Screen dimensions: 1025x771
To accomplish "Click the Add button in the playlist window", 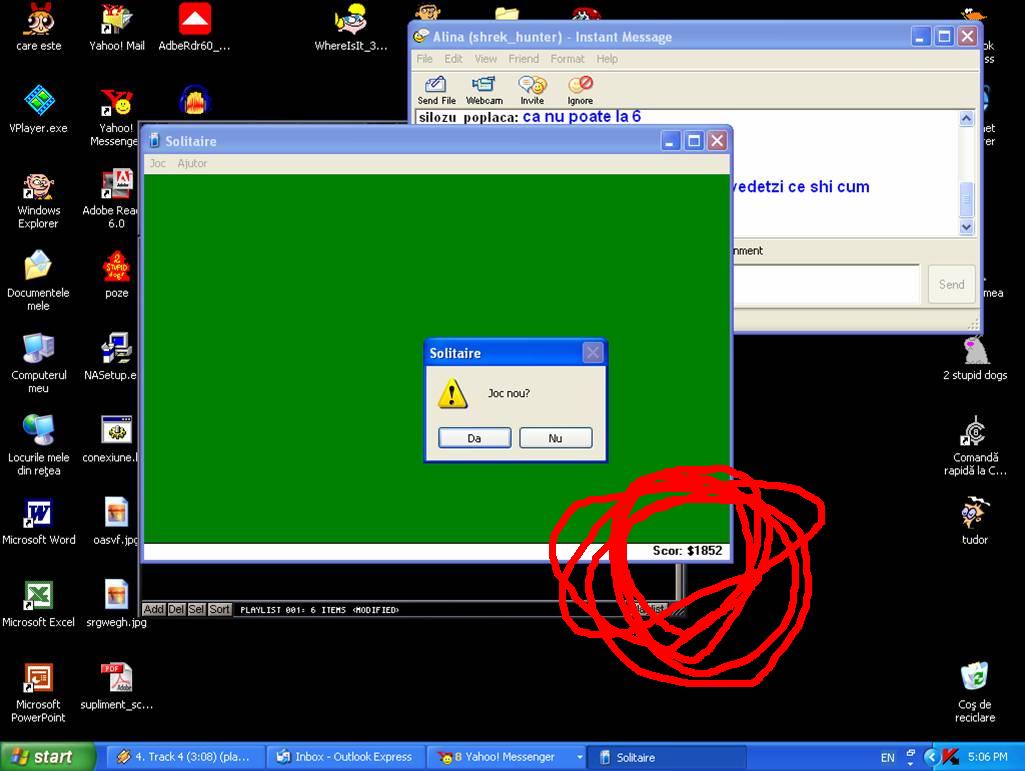I will (154, 609).
